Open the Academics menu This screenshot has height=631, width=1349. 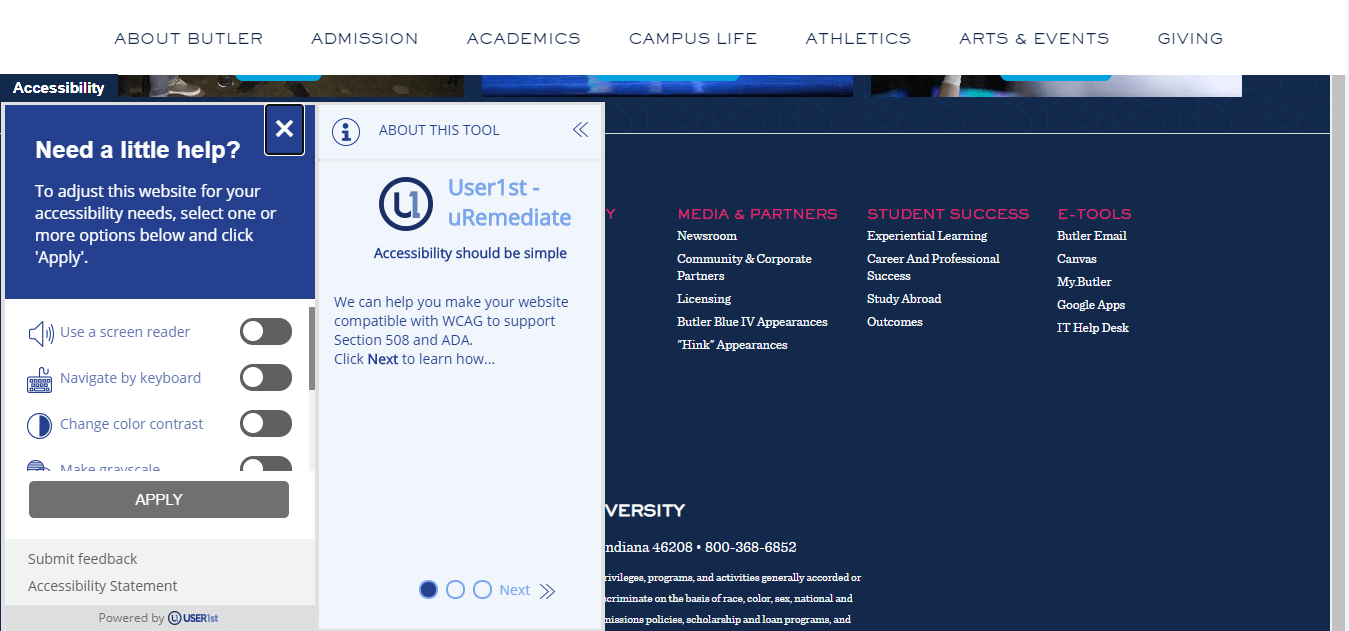pos(524,39)
